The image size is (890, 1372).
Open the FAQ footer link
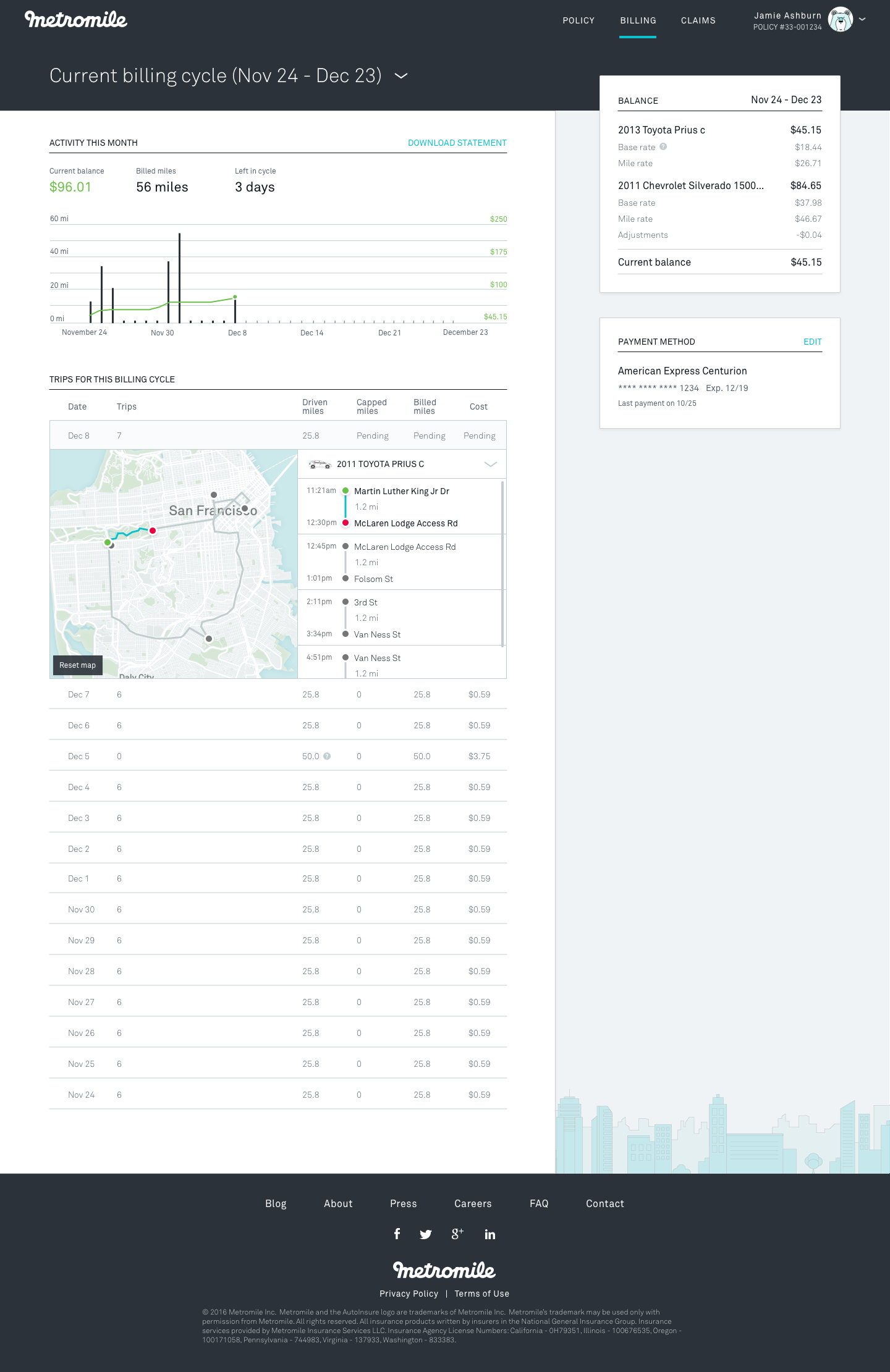click(x=539, y=1203)
